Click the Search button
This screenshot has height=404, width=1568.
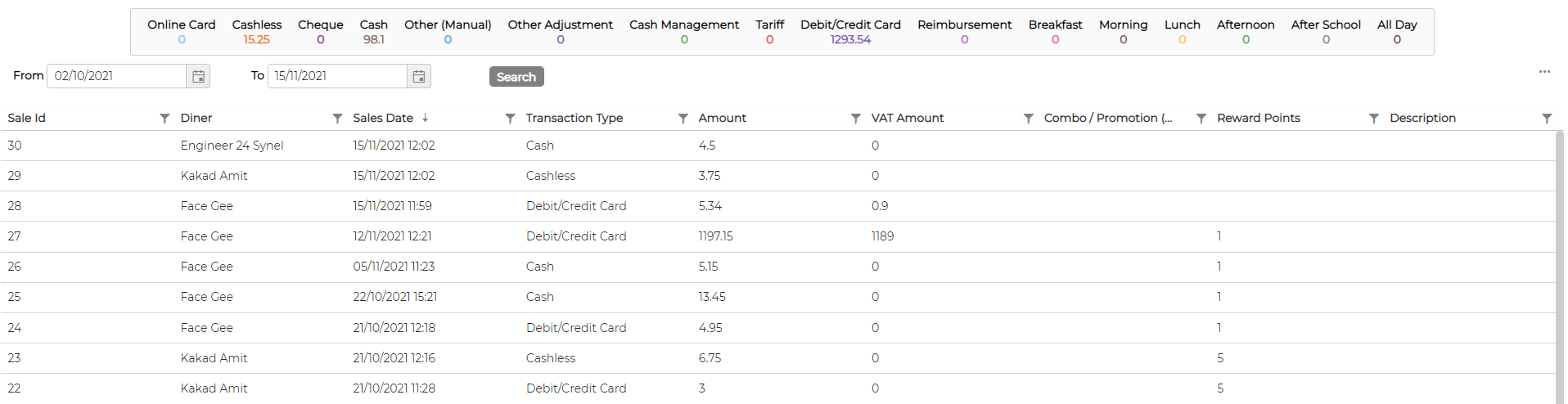(516, 77)
